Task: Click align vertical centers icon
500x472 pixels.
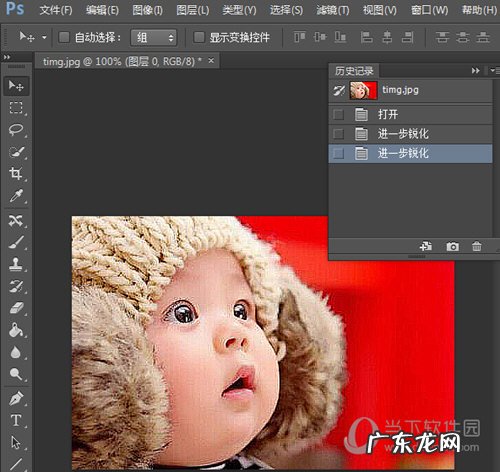Action: [320, 37]
